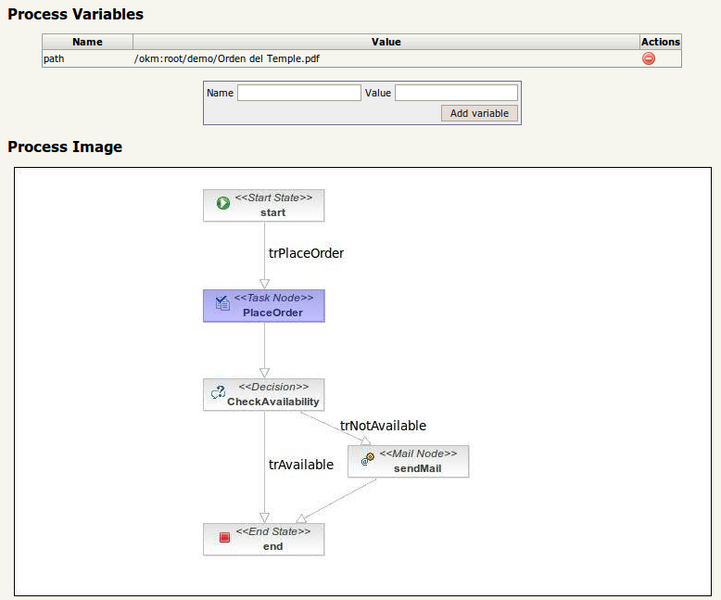Click the Name column header

[87, 42]
